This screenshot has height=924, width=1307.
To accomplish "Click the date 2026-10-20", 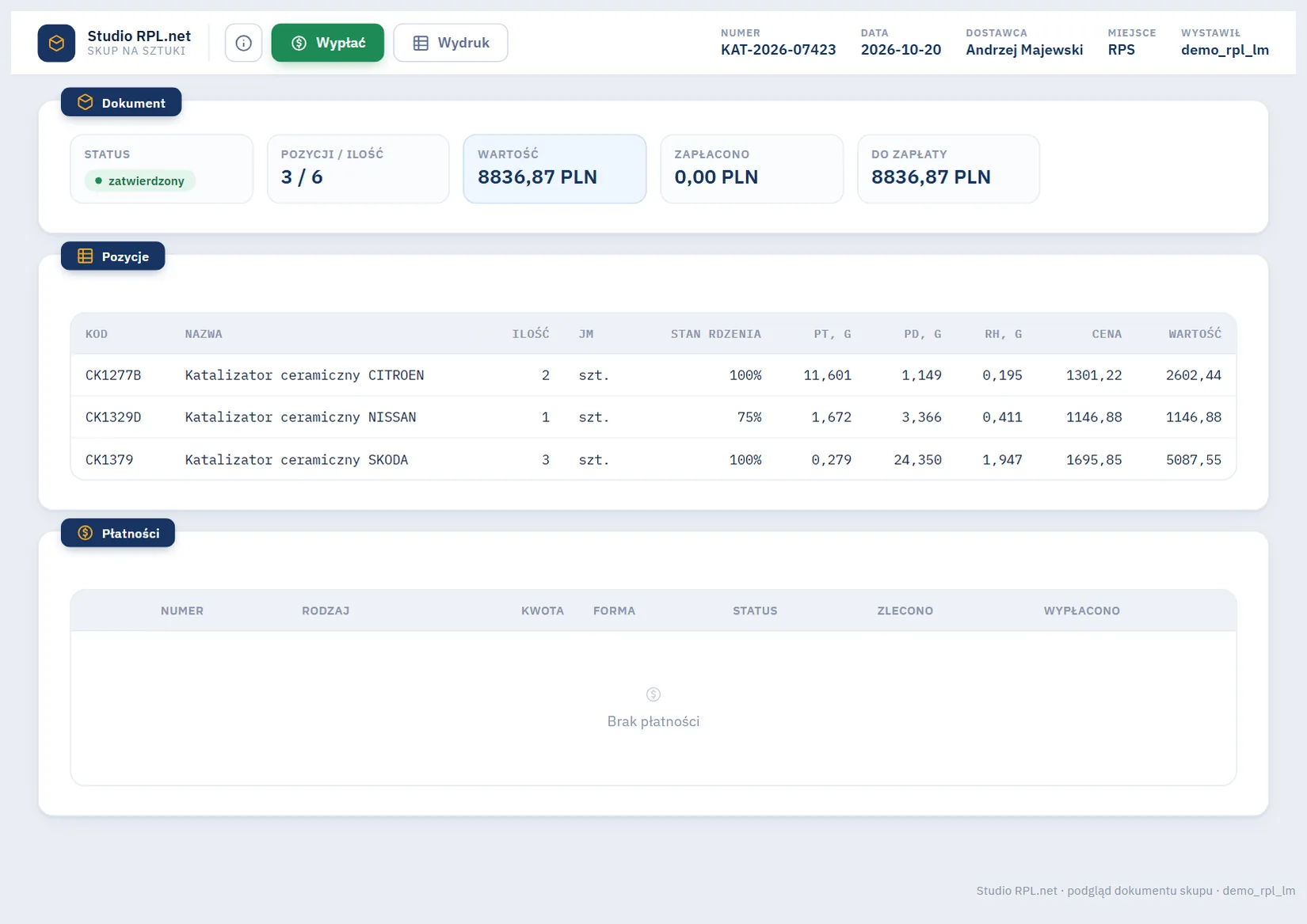I will (901, 50).
